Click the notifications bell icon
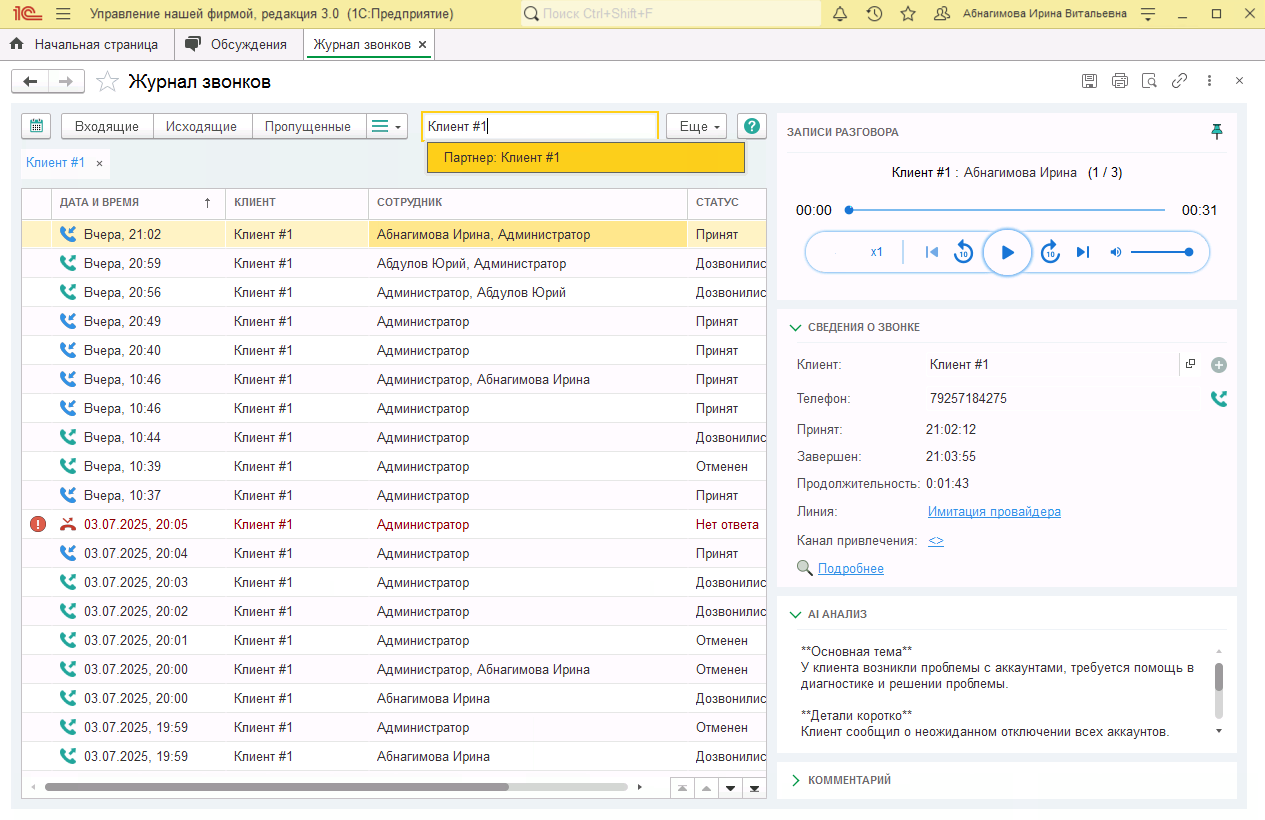1265x820 pixels. [840, 14]
